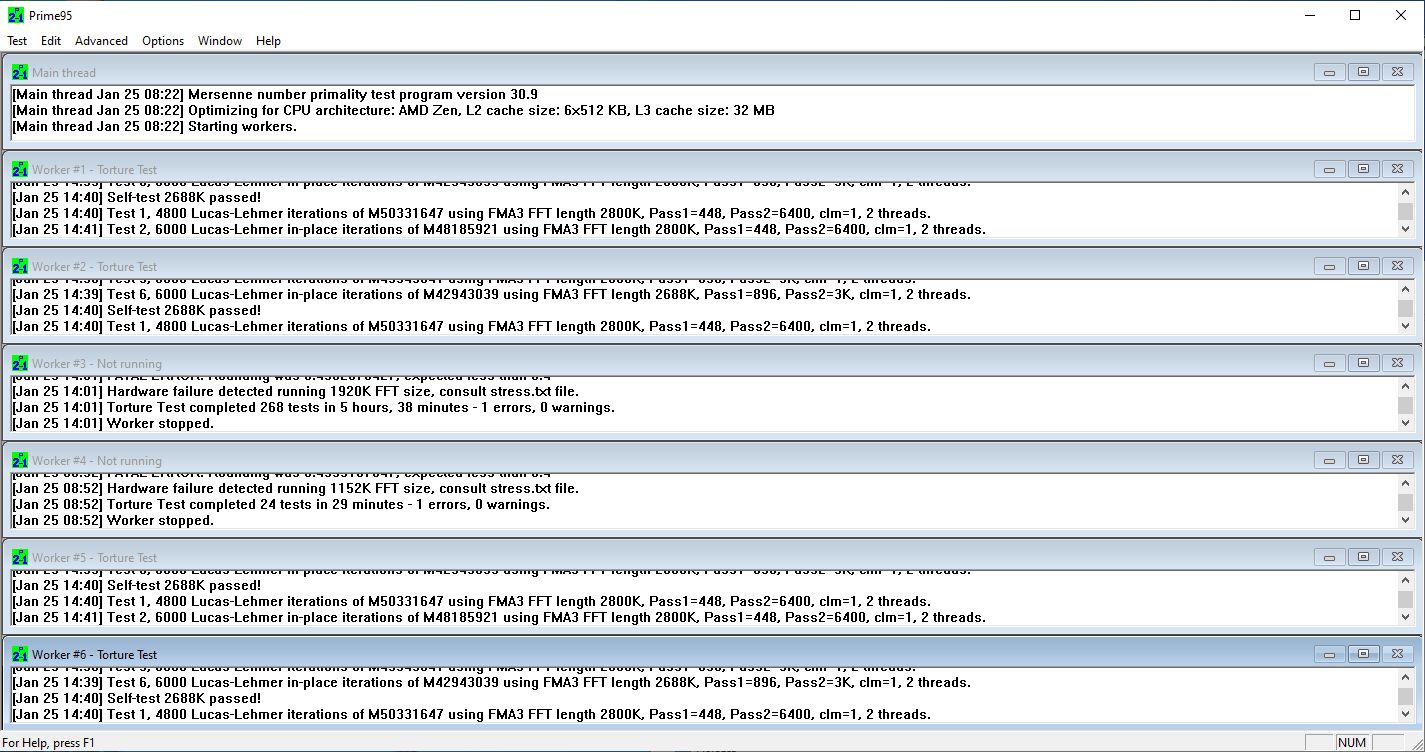
Task: Open the Edit menu
Action: click(51, 41)
